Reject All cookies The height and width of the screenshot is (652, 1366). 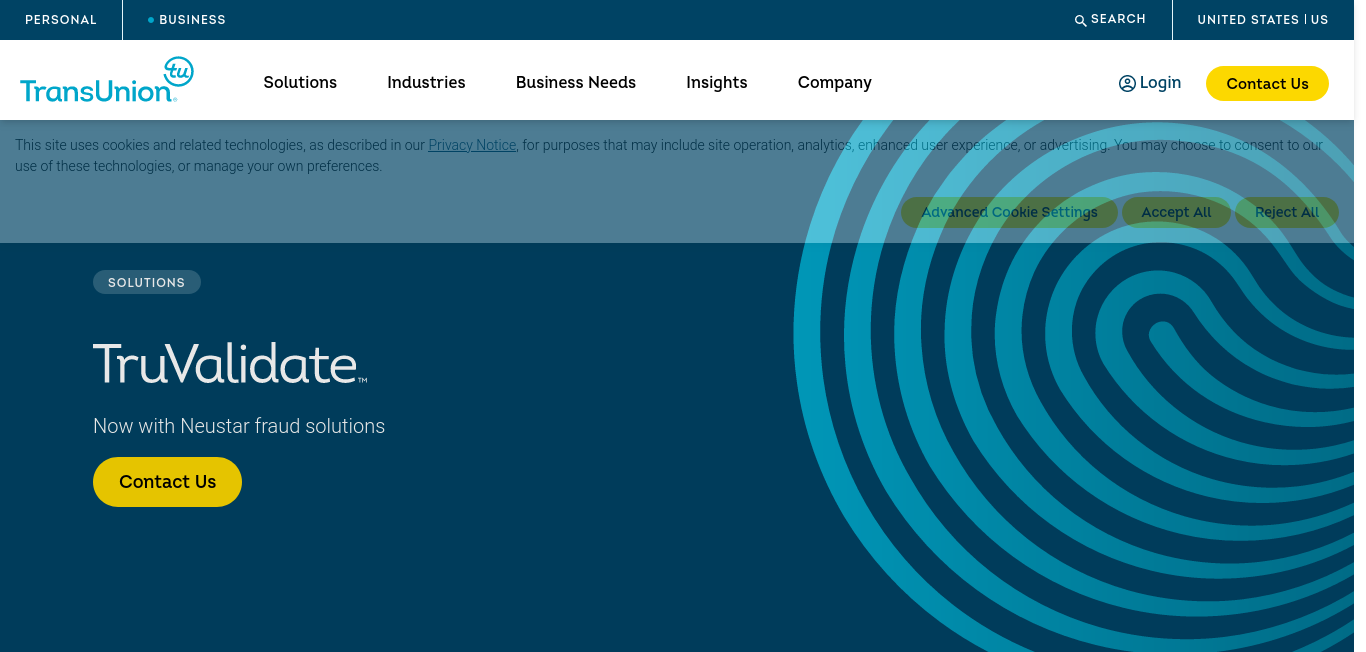[x=1287, y=212]
